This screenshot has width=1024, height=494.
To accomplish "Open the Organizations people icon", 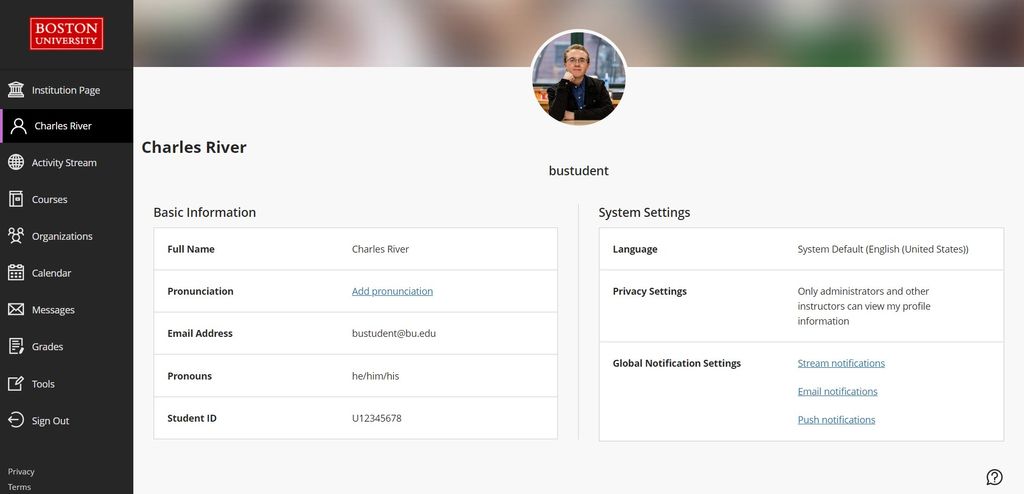I will [x=16, y=236].
